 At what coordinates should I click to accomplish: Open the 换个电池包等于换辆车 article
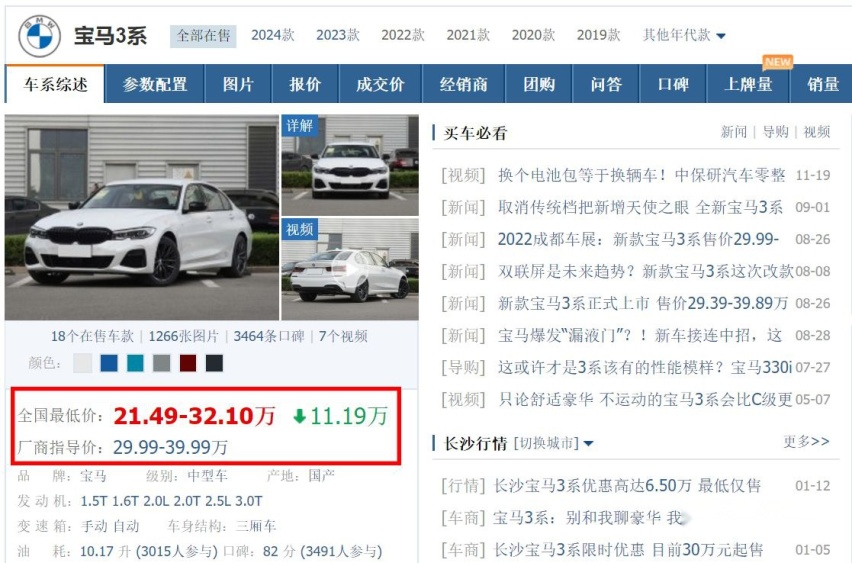click(642, 175)
